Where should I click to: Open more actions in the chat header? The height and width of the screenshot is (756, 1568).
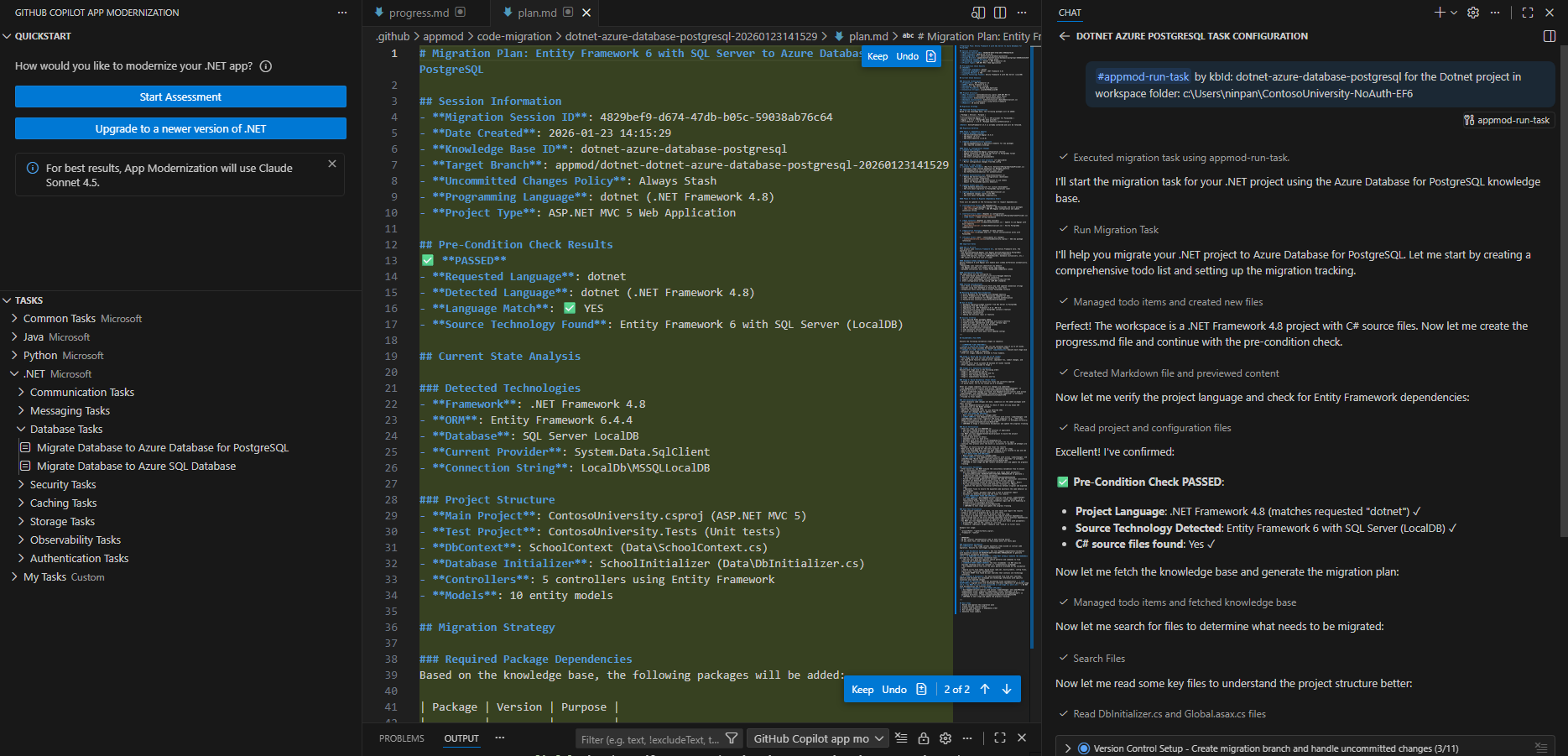click(x=1495, y=13)
